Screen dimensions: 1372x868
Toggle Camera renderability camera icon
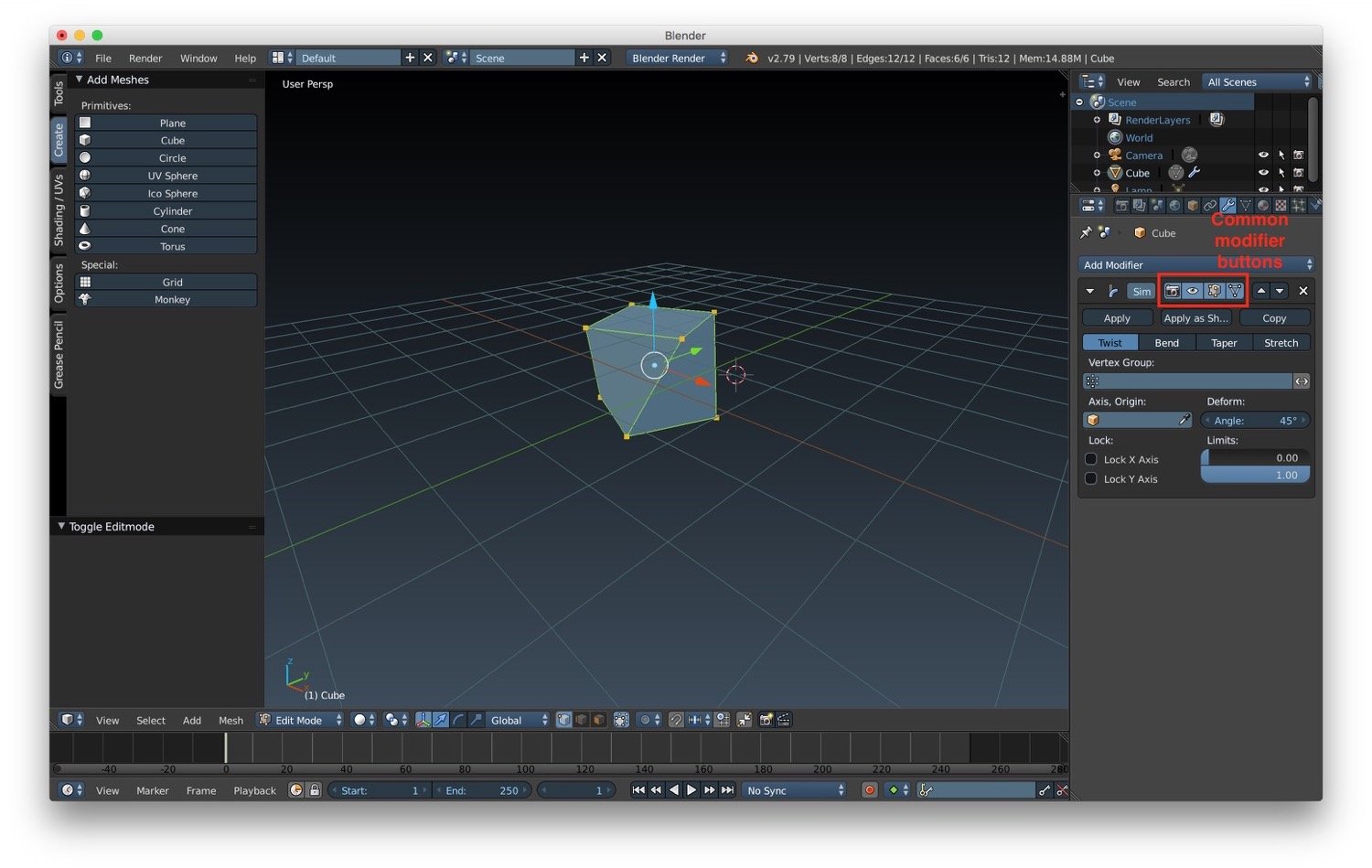pyautogui.click(x=1298, y=155)
